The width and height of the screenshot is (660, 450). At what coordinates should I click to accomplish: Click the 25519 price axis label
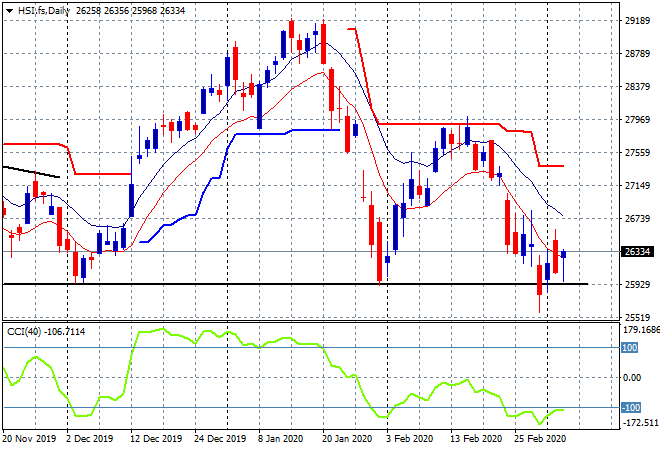tap(637, 317)
